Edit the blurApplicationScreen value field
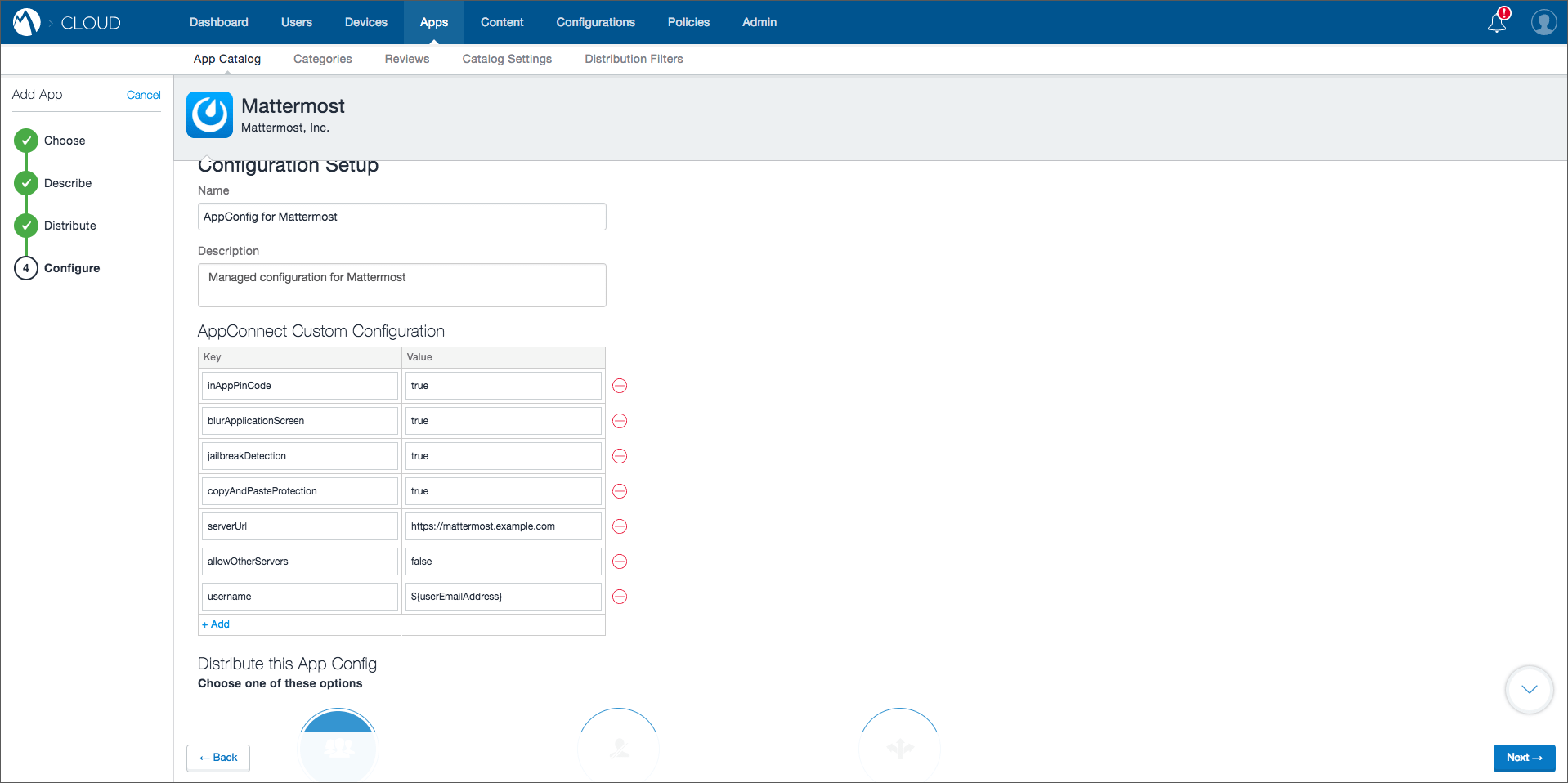The height and width of the screenshot is (783, 1568). click(x=504, y=421)
